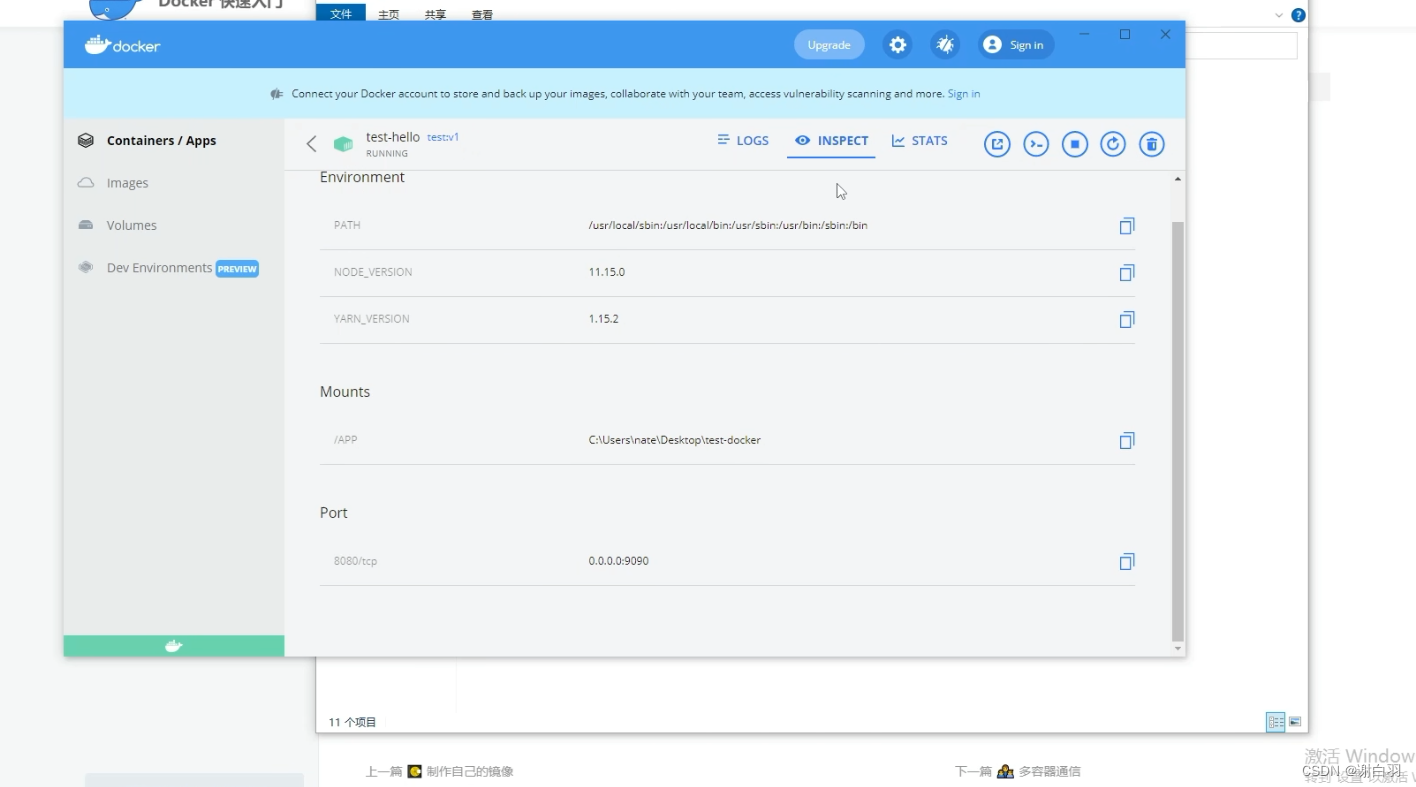Image resolution: width=1416 pixels, height=787 pixels.
Task: Copy the /APP mount path
Action: point(1127,441)
